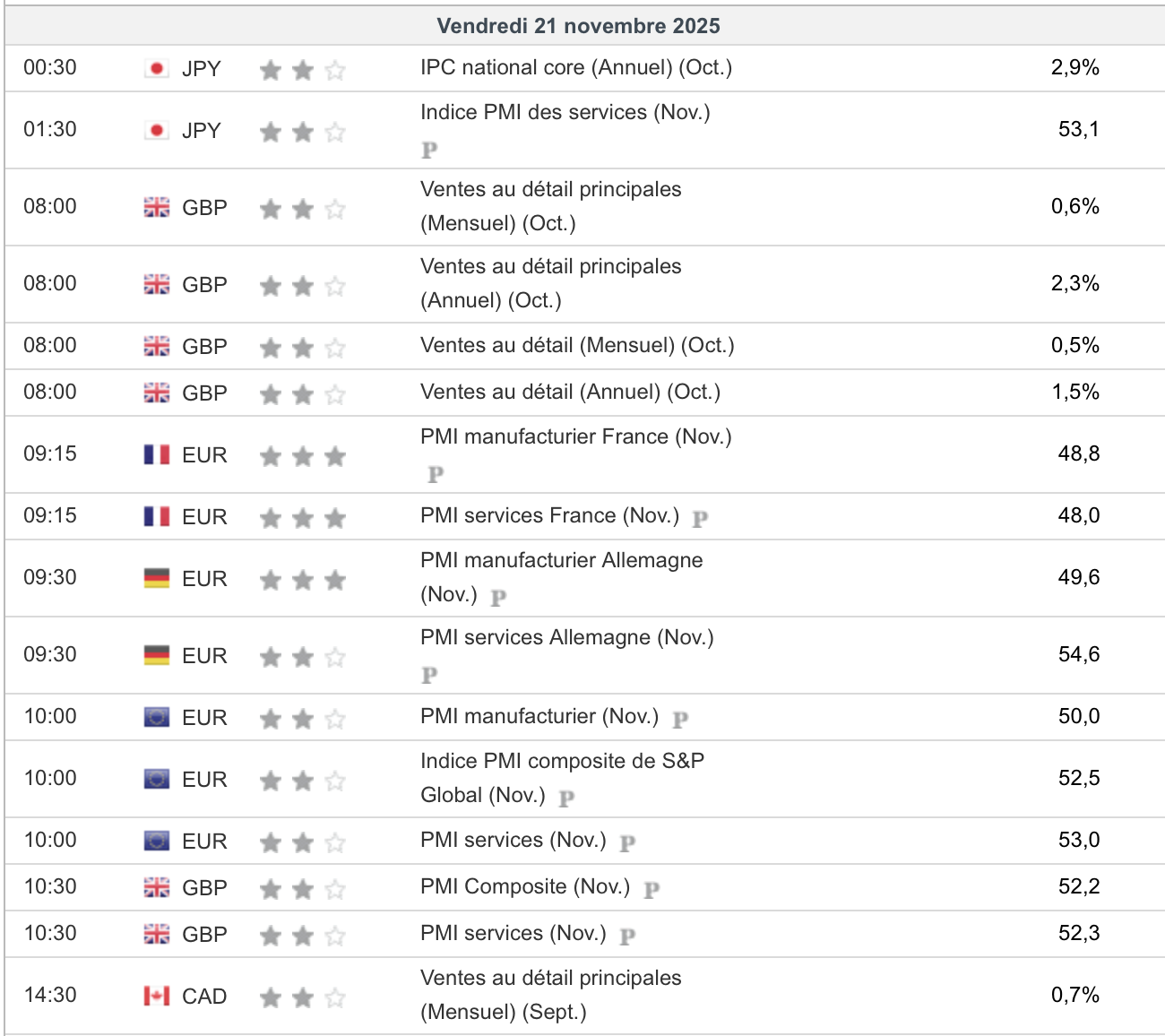Open the PMI manufacturier France (Nov.) event
Screen dimensions: 1165x1036
tap(576, 437)
